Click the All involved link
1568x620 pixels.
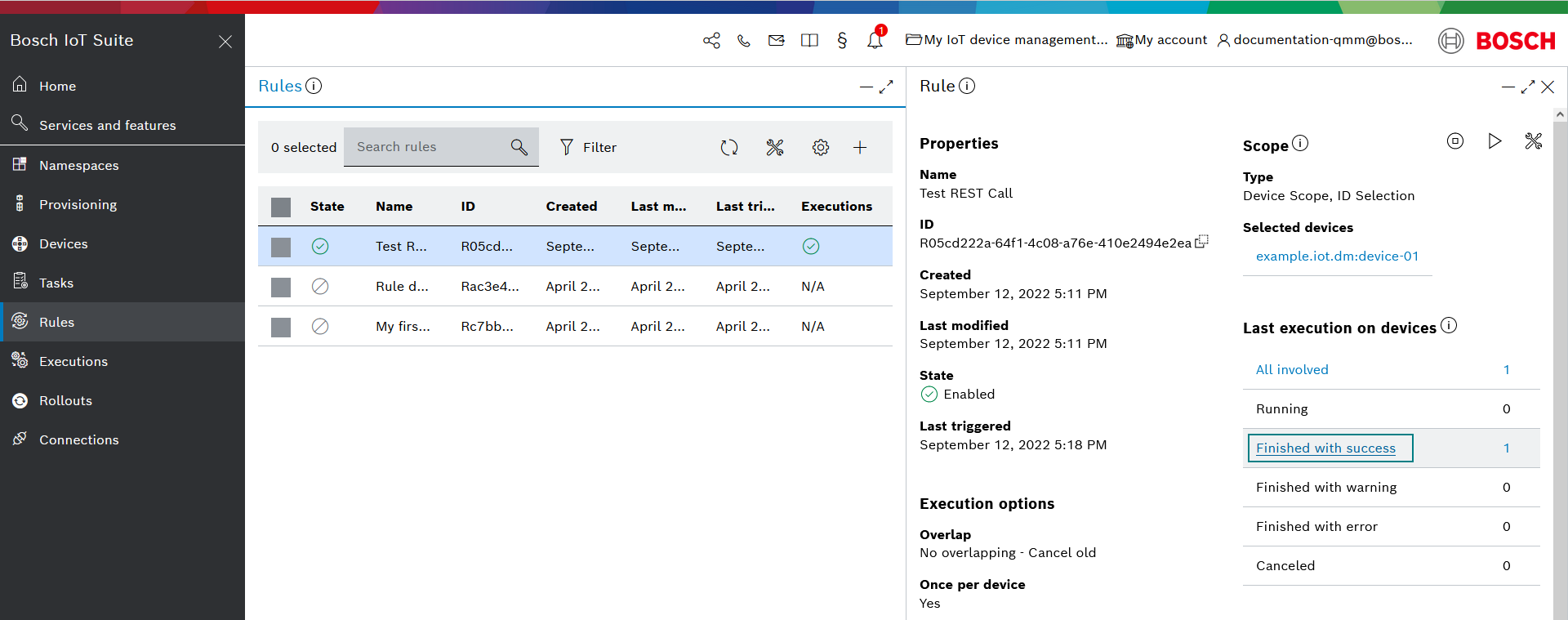(x=1292, y=370)
